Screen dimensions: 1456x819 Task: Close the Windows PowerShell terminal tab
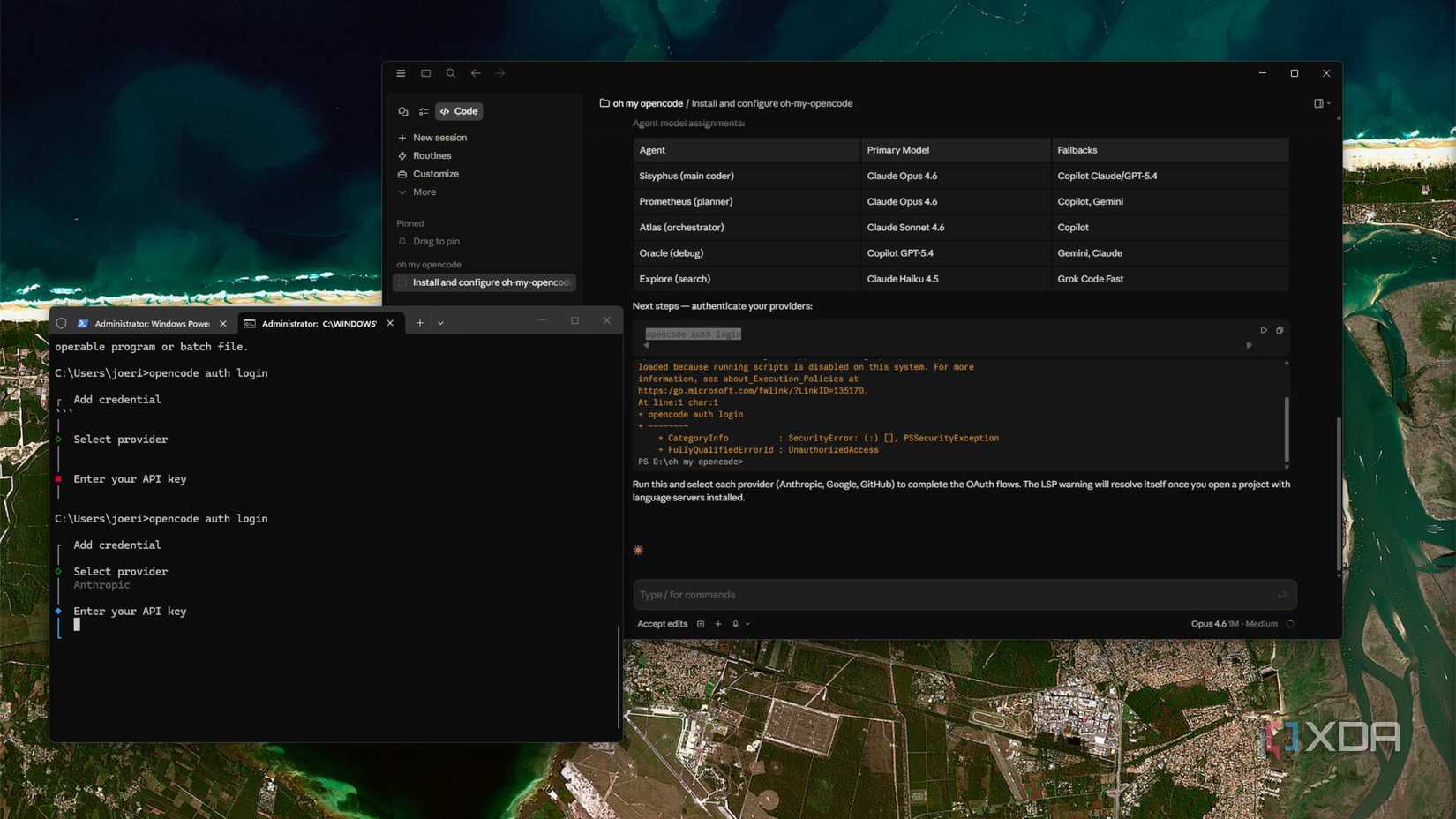tap(223, 324)
